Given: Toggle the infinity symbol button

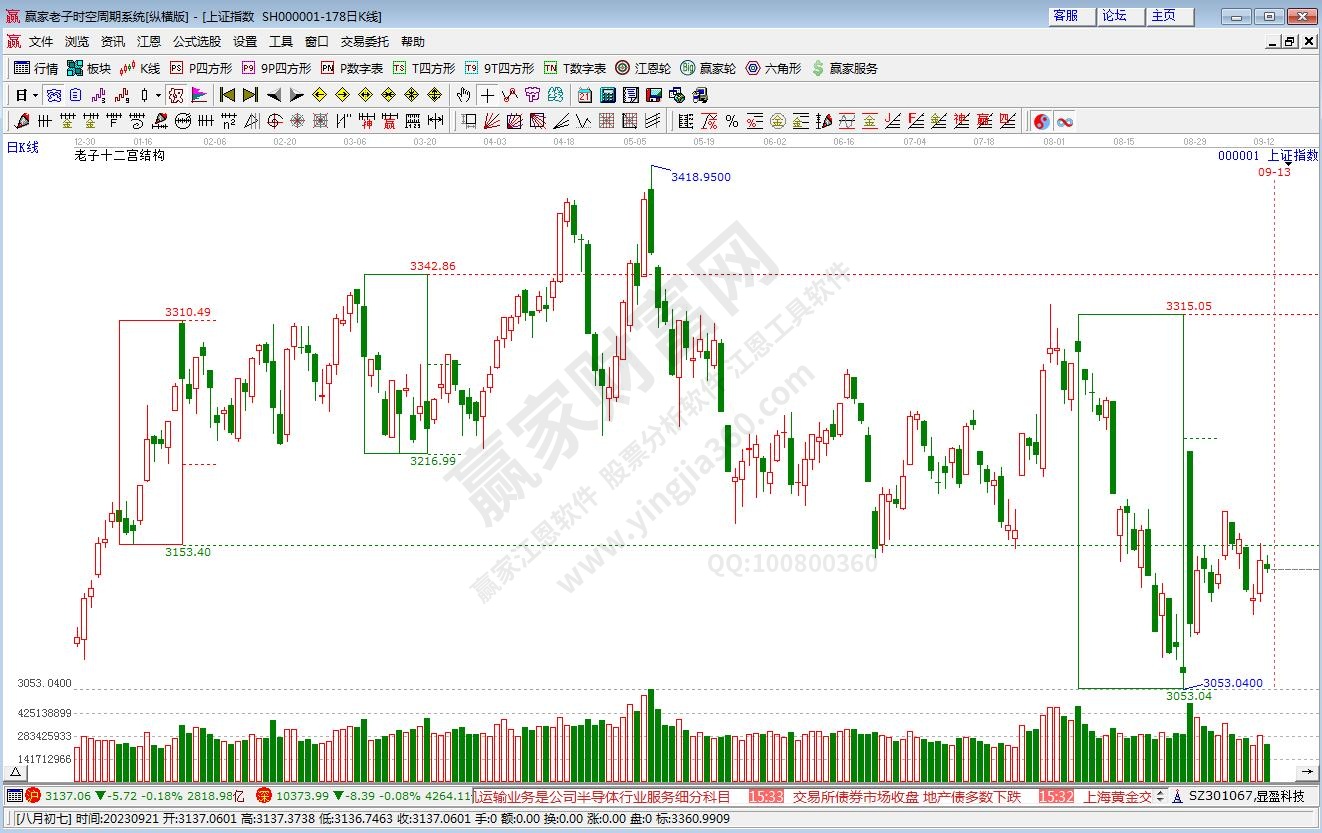Looking at the screenshot, I should [x=1064, y=121].
